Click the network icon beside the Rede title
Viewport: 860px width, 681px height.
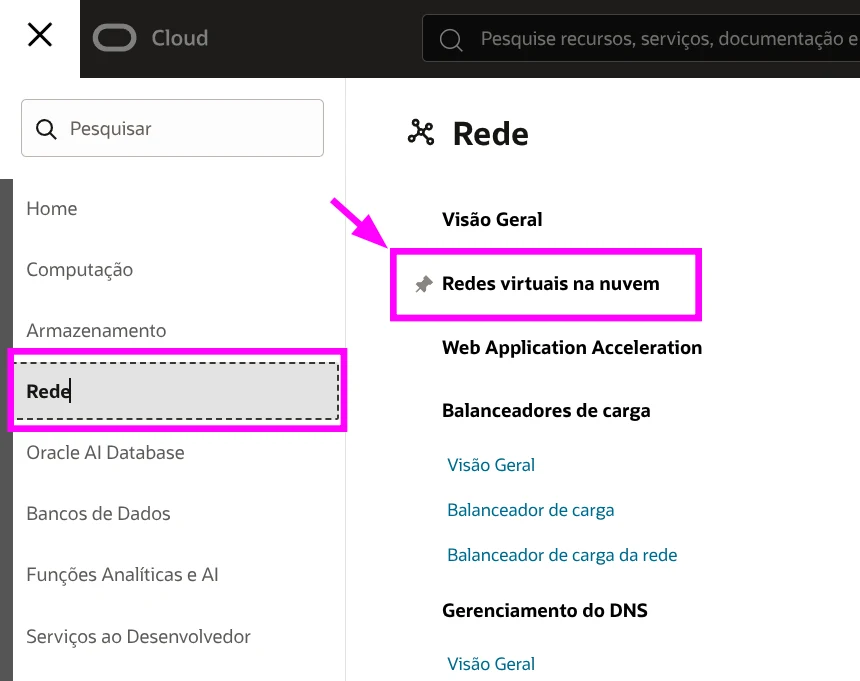coord(421,133)
